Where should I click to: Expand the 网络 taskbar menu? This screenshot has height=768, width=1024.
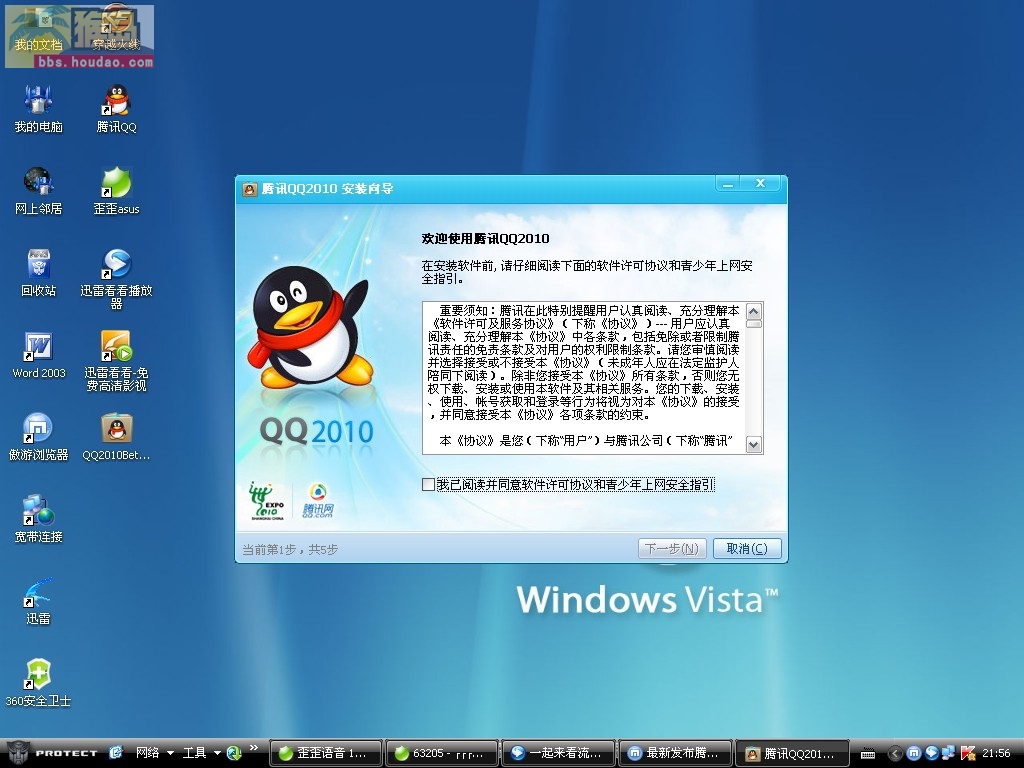pyautogui.click(x=155, y=753)
